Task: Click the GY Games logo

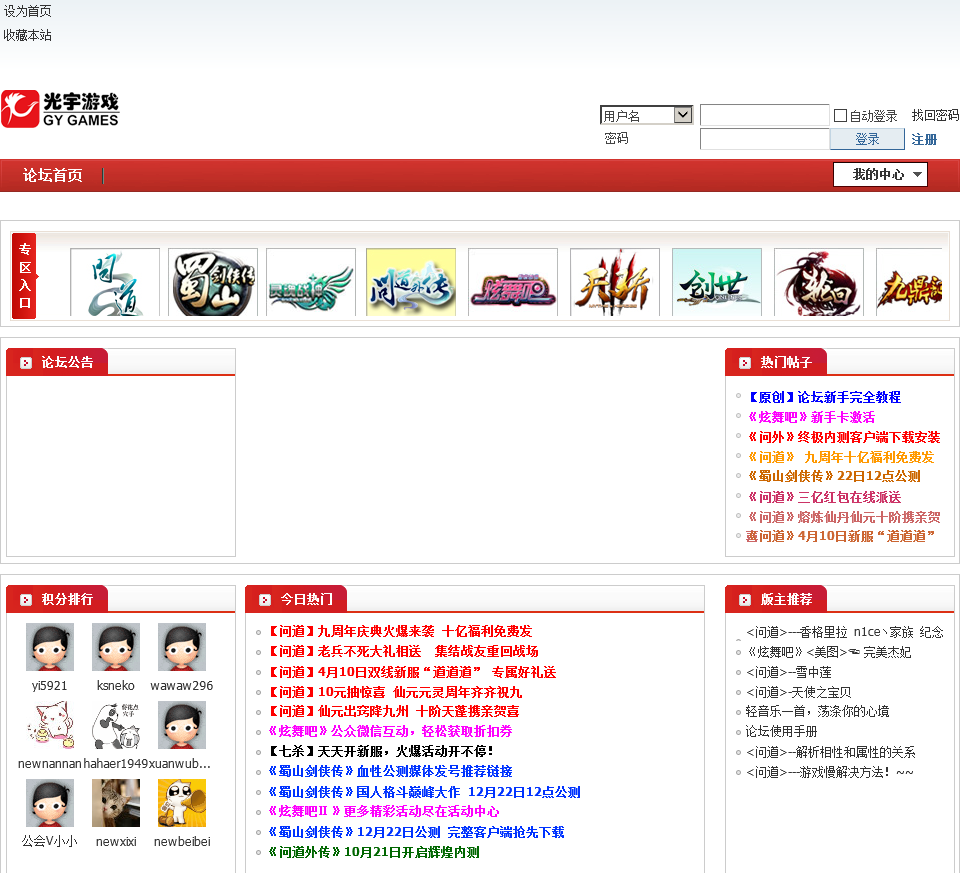Action: (x=60, y=109)
